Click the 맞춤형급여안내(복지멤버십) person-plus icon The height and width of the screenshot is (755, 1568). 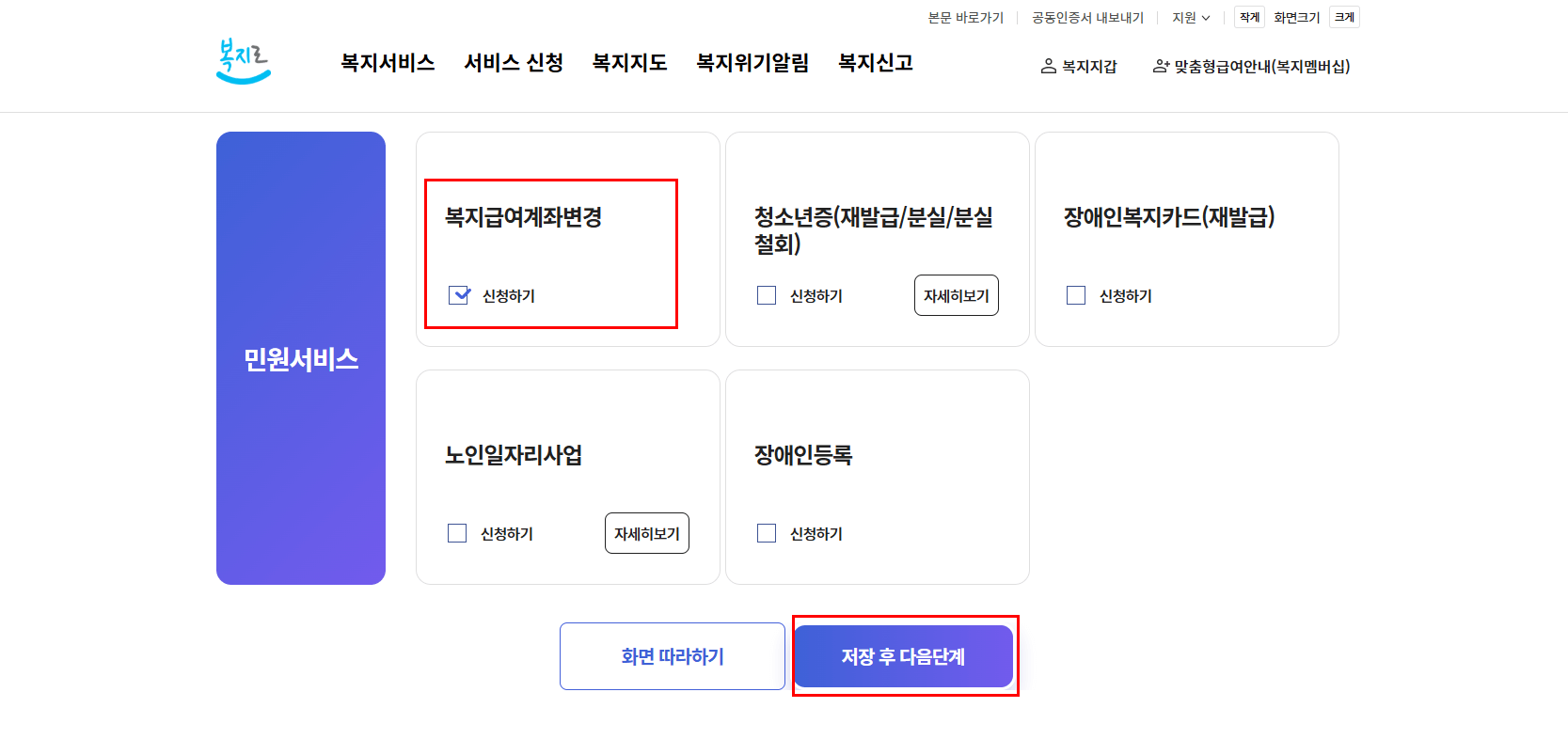click(x=1160, y=66)
